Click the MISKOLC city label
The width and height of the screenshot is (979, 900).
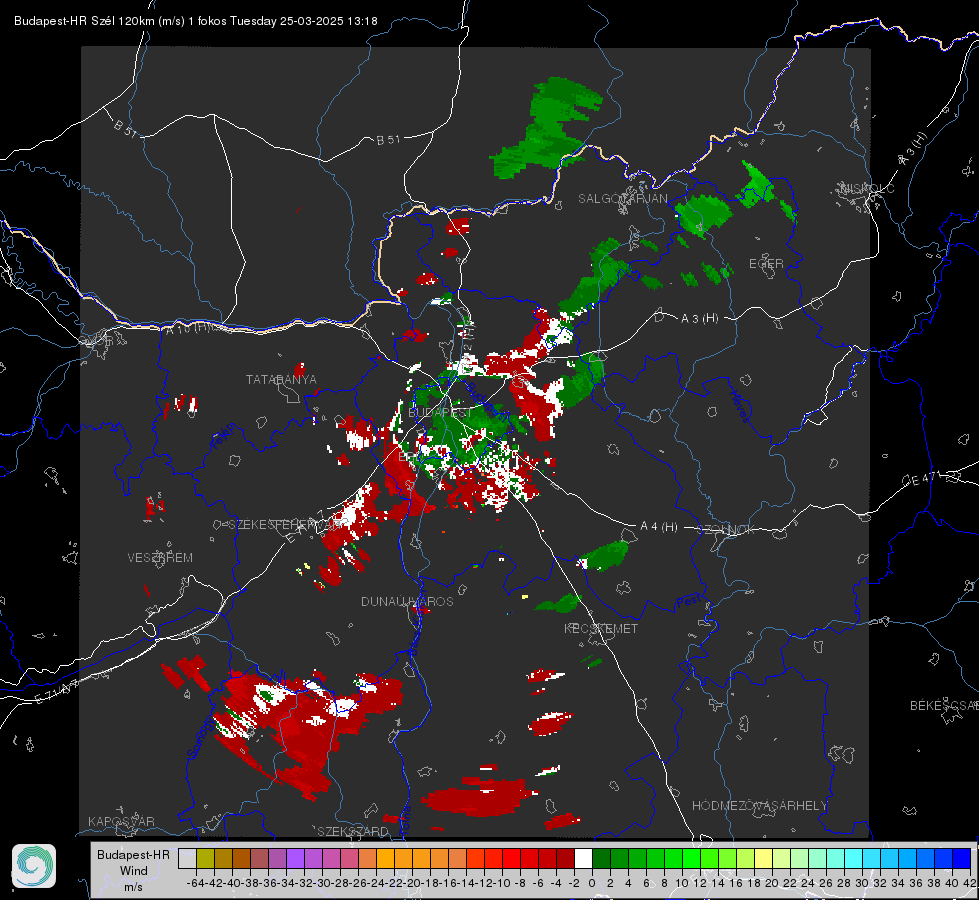(x=867, y=188)
